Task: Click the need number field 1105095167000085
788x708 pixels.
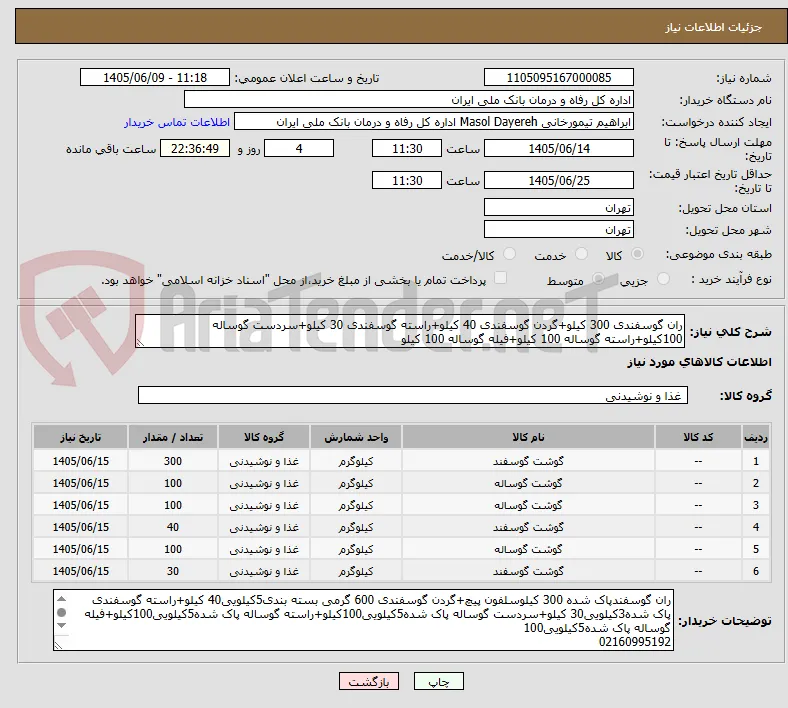Action: click(559, 77)
